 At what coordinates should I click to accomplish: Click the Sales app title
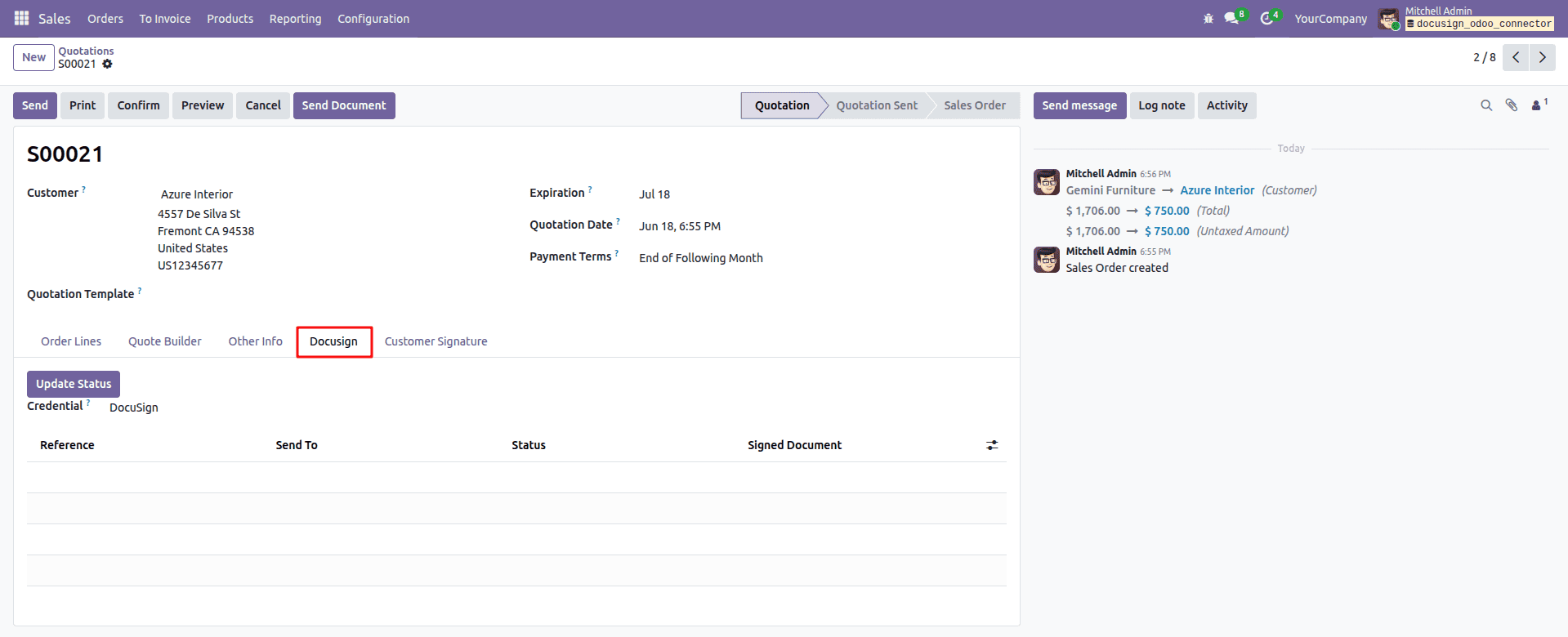(55, 18)
